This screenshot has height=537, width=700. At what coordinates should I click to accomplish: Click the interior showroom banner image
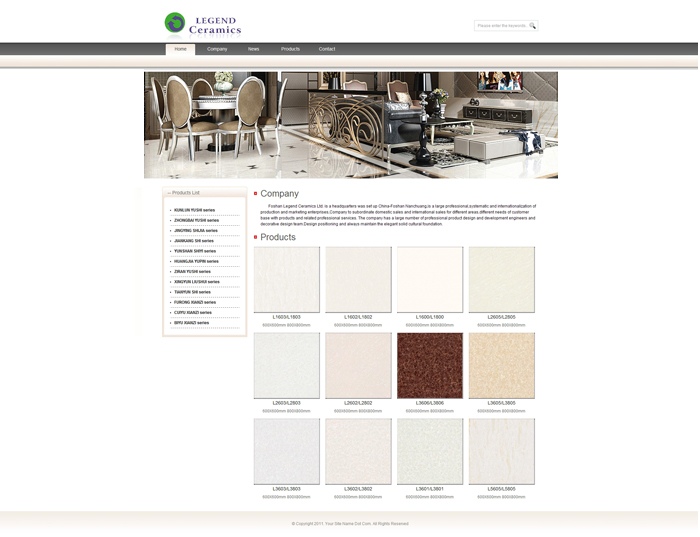point(350,125)
